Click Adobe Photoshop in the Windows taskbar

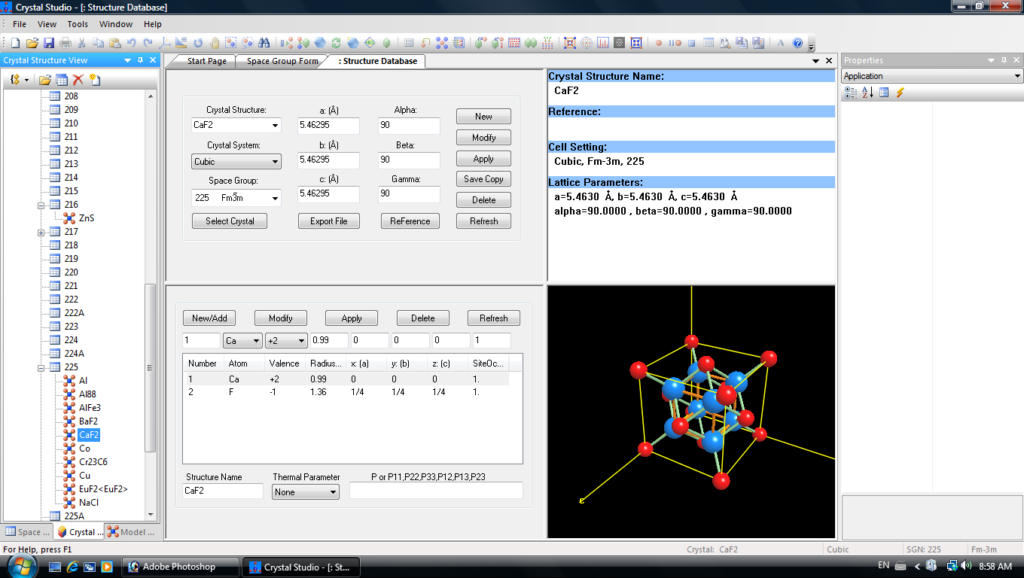coord(177,567)
